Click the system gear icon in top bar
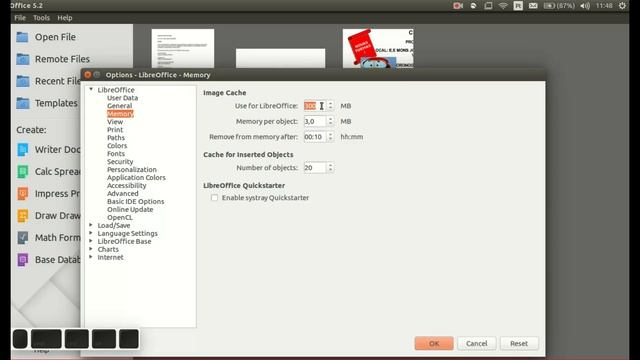The height and width of the screenshot is (360, 640). [622, 6]
